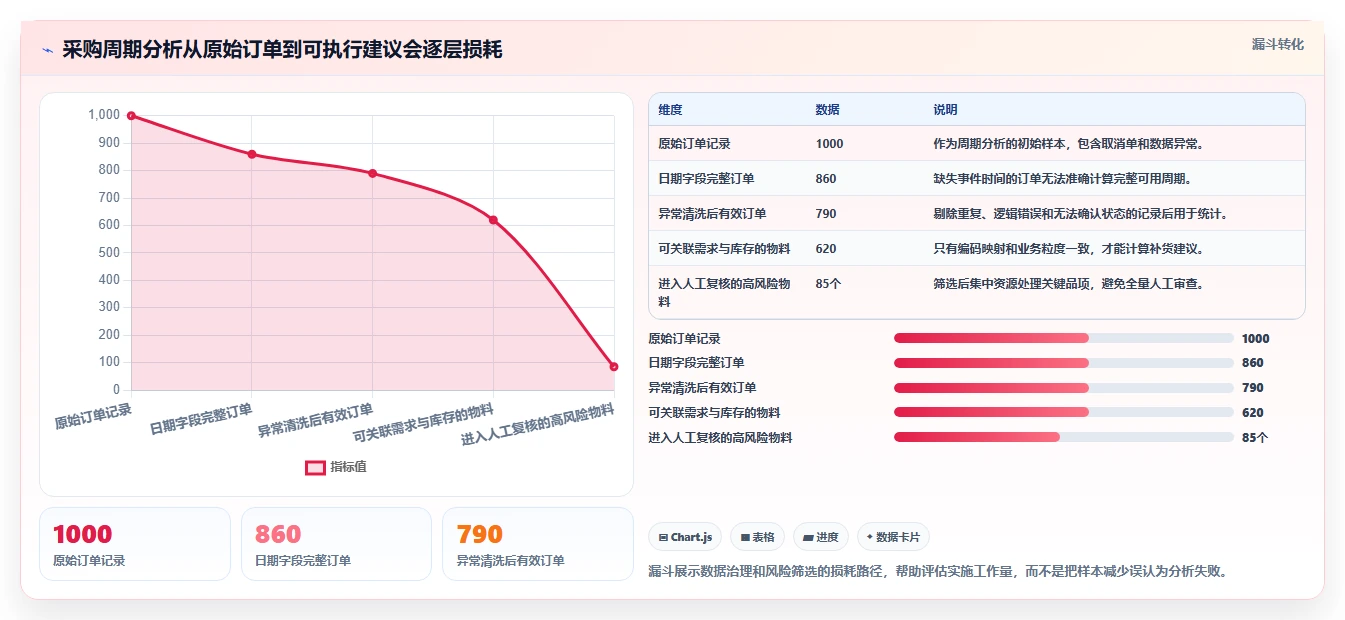Image resolution: width=1345 pixels, height=620 pixels.
Task: Click the description starting with 作为周期分析的初始样本
Action: pyautogui.click(x=1069, y=144)
